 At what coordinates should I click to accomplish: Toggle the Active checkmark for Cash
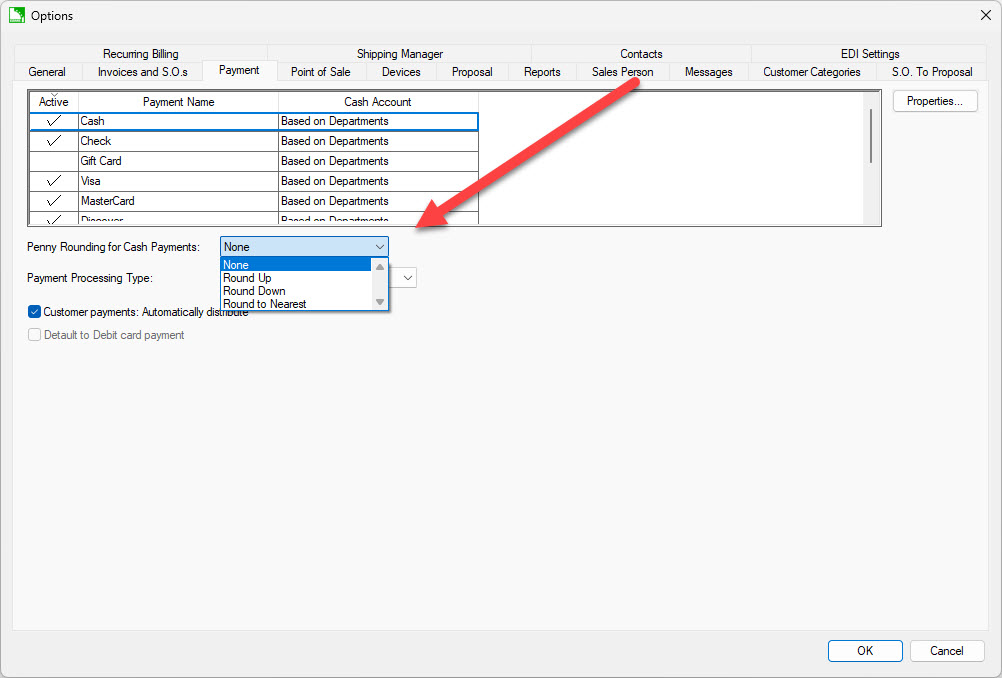(x=54, y=121)
